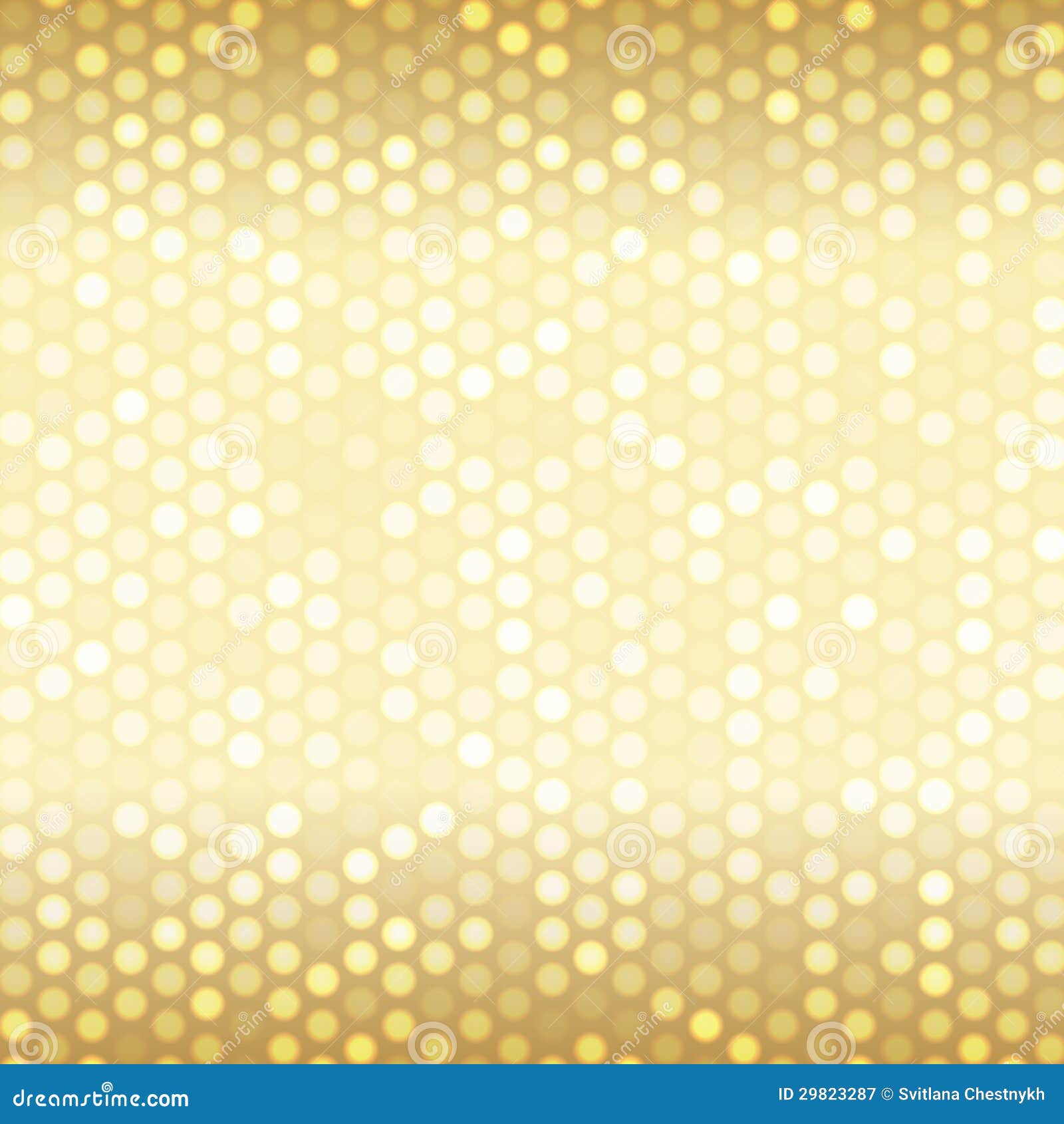Click the image ID number 29823287
The height and width of the screenshot is (1124, 1064).
(828, 1094)
